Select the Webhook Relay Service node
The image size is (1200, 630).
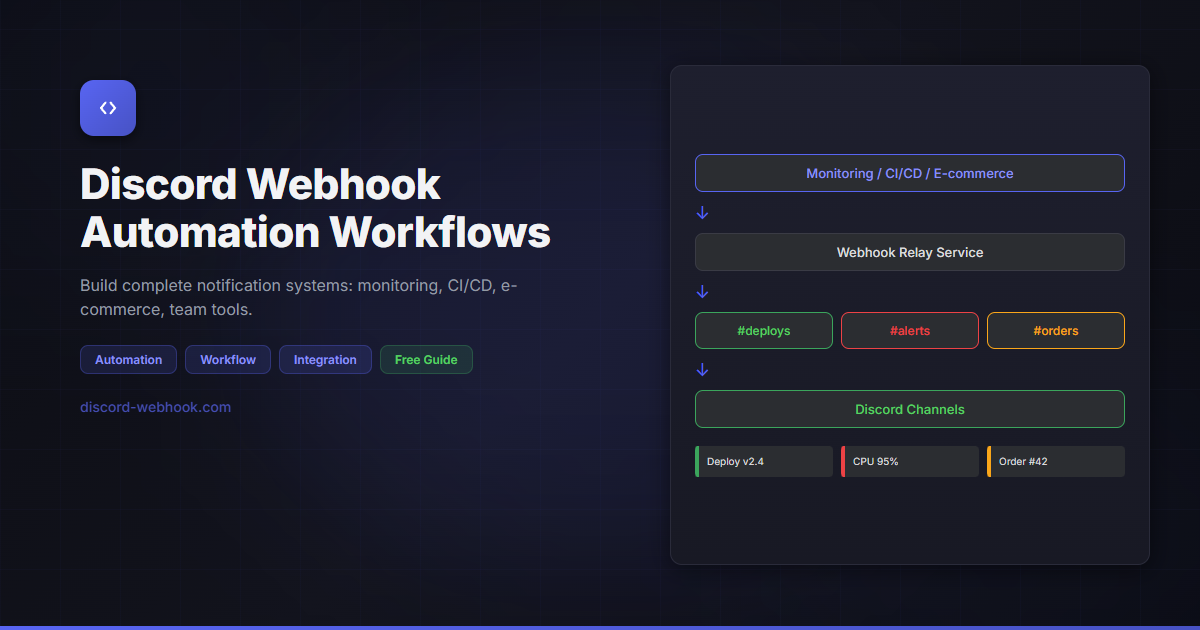pos(909,251)
